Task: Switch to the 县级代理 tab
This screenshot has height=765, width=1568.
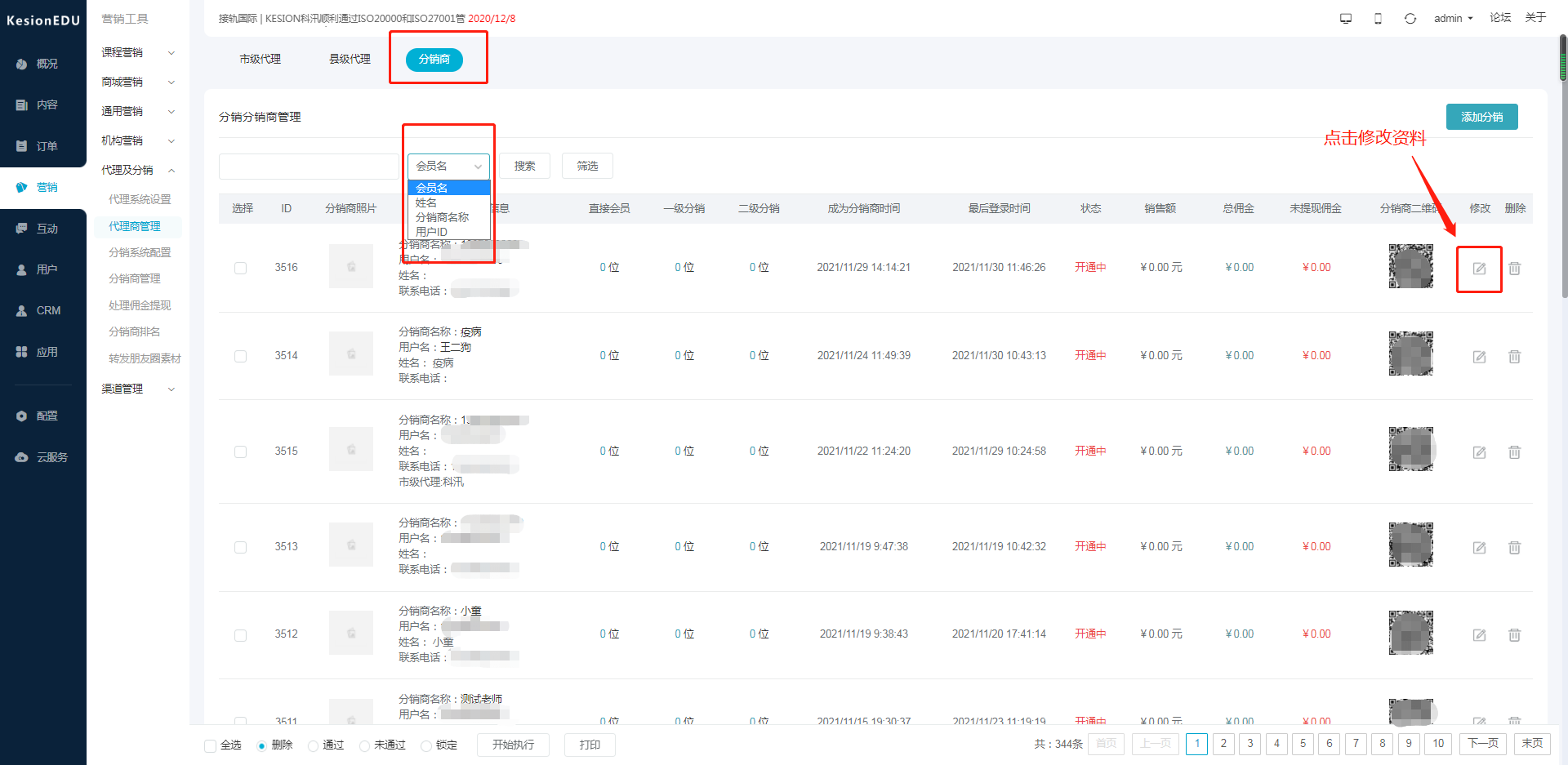Action: [x=350, y=59]
